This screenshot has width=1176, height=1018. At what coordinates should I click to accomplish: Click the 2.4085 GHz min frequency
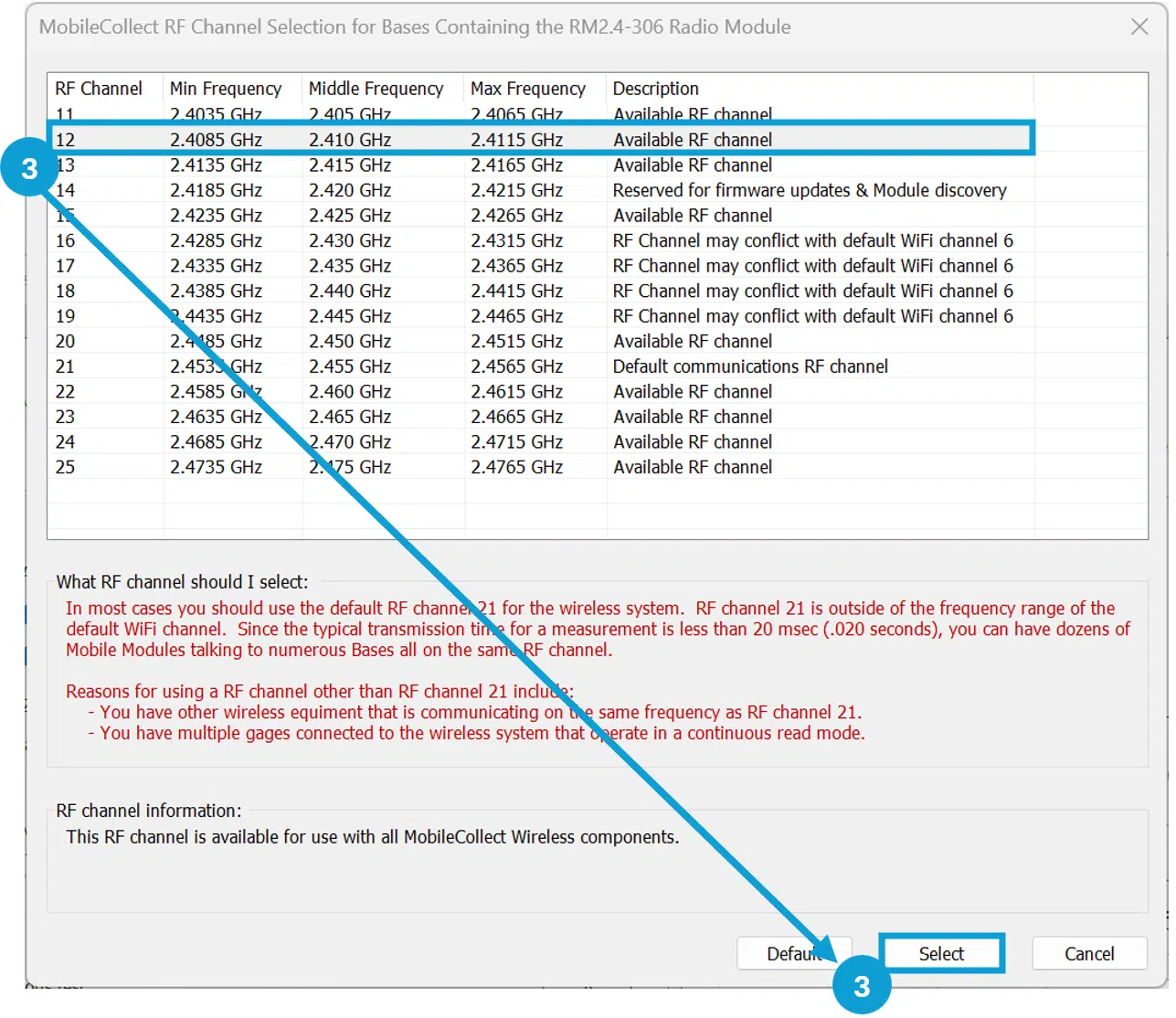(x=216, y=140)
